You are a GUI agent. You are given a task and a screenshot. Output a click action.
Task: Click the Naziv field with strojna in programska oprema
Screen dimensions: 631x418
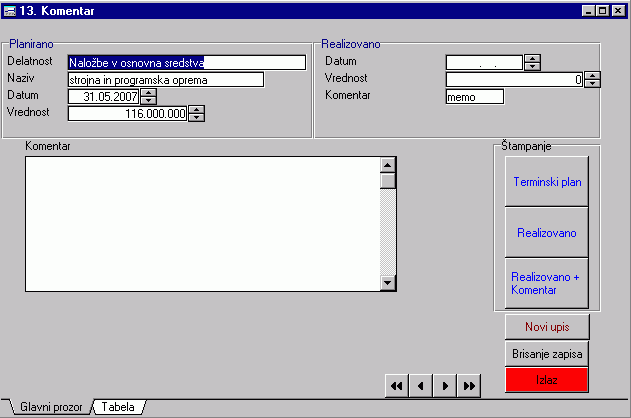[x=166, y=80]
